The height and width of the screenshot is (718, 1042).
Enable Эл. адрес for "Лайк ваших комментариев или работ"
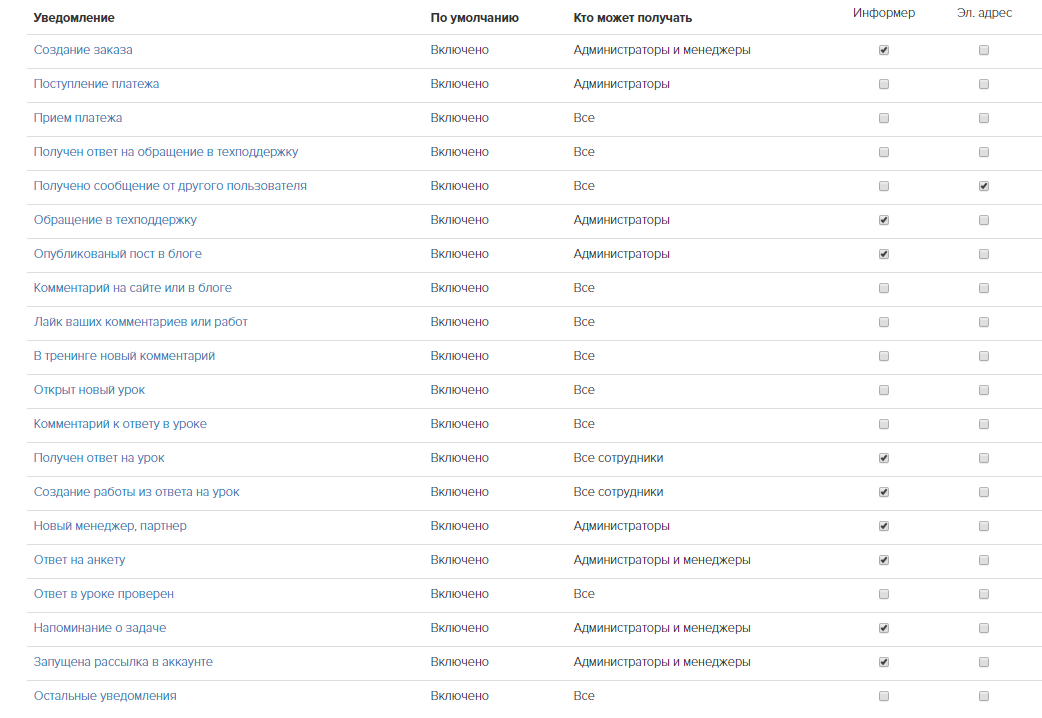[x=984, y=322]
